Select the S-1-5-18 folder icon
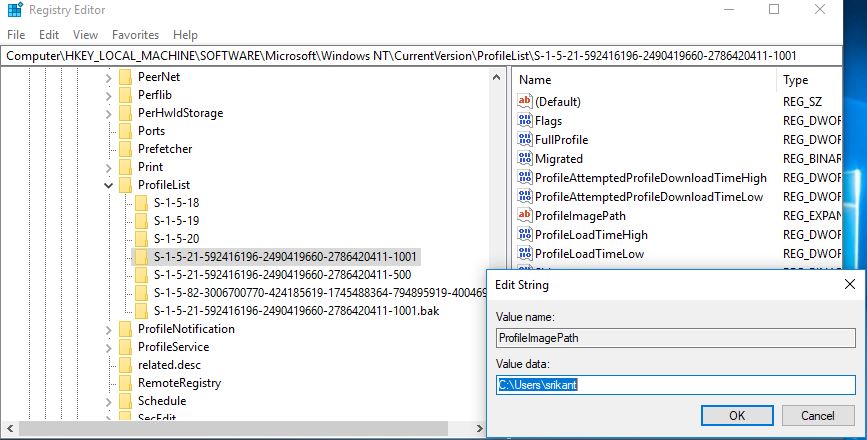Image resolution: width=867 pixels, height=440 pixels. 142,202
